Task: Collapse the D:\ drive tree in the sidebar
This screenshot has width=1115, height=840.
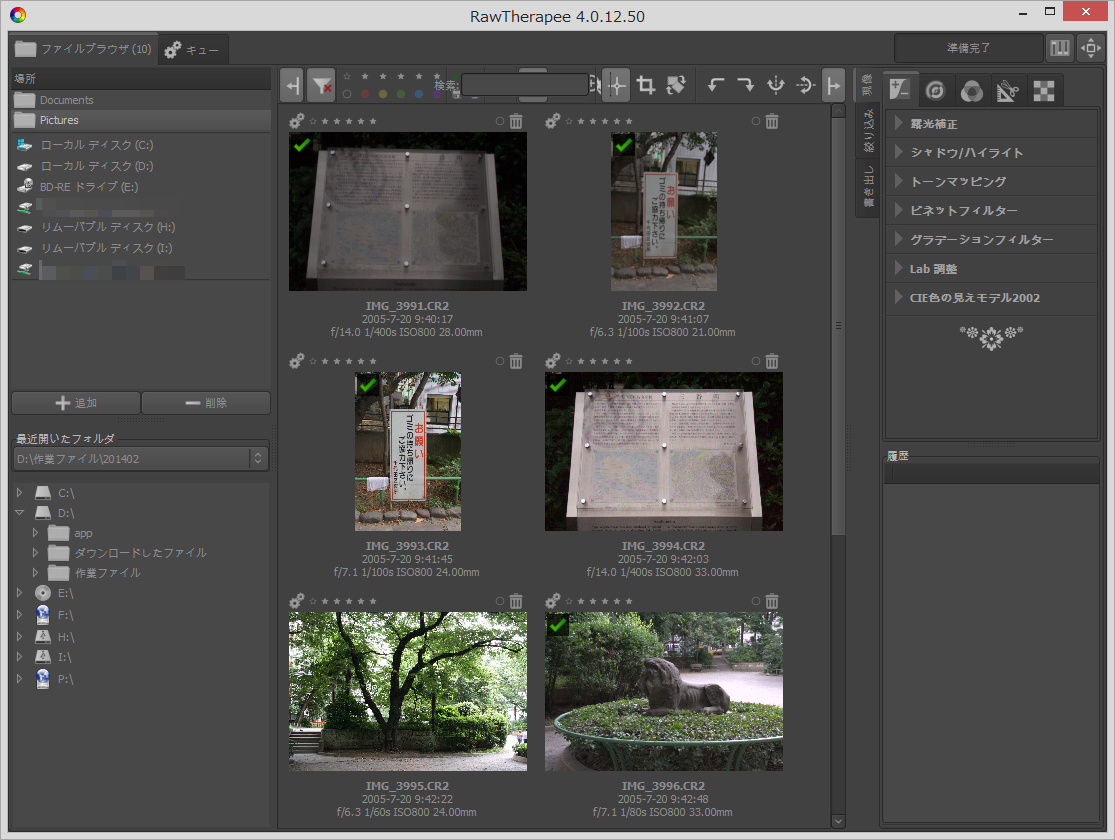Action: [x=19, y=513]
